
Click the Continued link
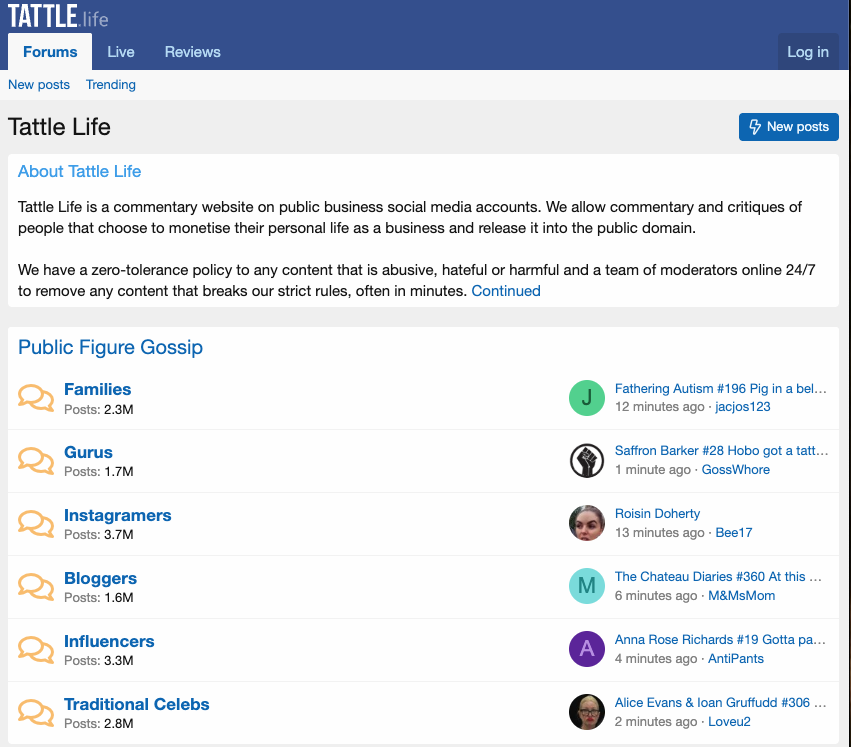pos(506,291)
